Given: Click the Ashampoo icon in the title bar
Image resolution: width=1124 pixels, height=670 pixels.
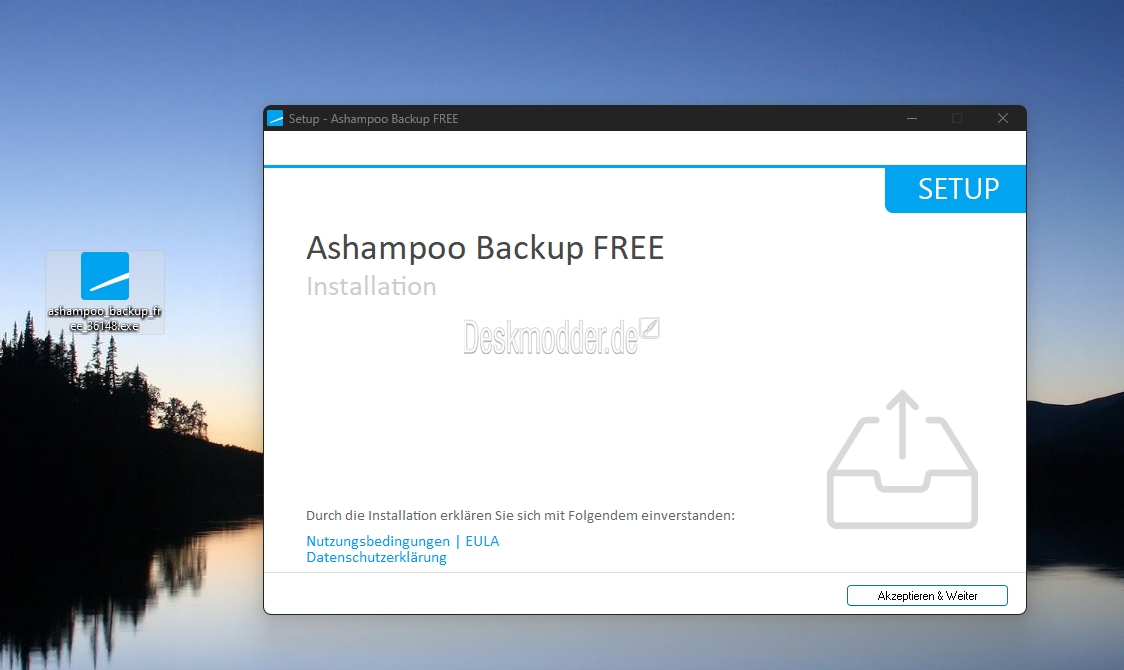Looking at the screenshot, I should pos(275,118).
